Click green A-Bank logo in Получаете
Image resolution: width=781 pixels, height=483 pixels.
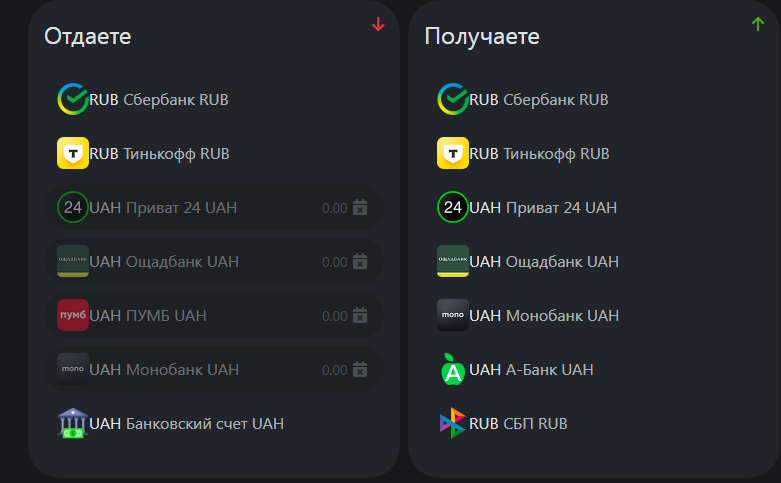tap(453, 369)
